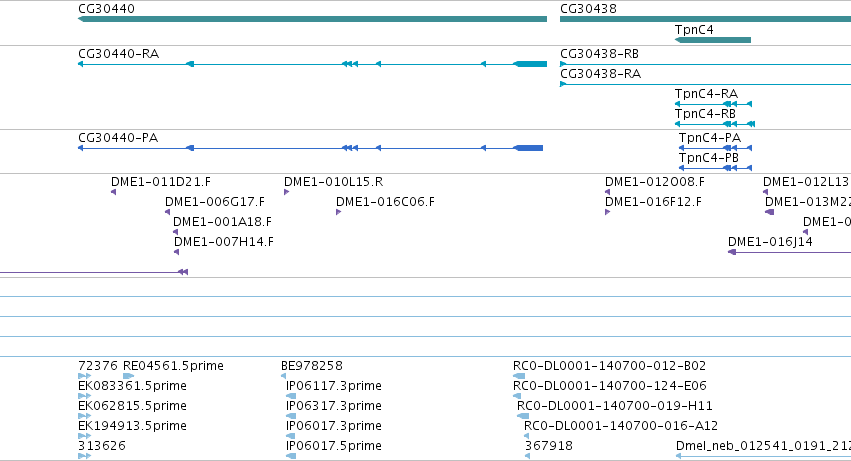851x461 pixels.
Task: Click the IP06317.3prime EST label
Action: 334,406
